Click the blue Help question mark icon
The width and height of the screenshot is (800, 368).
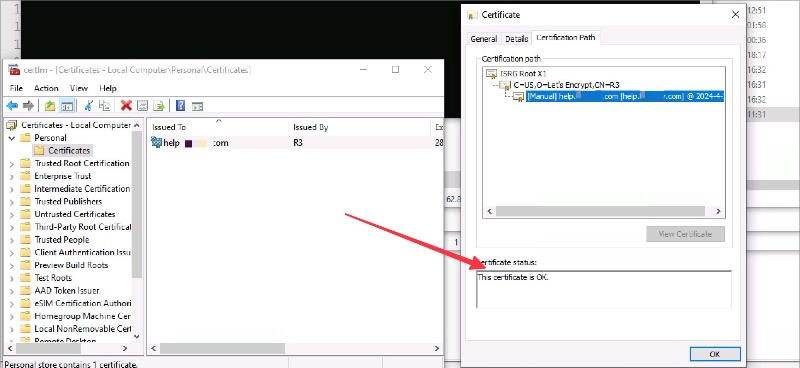pos(180,106)
